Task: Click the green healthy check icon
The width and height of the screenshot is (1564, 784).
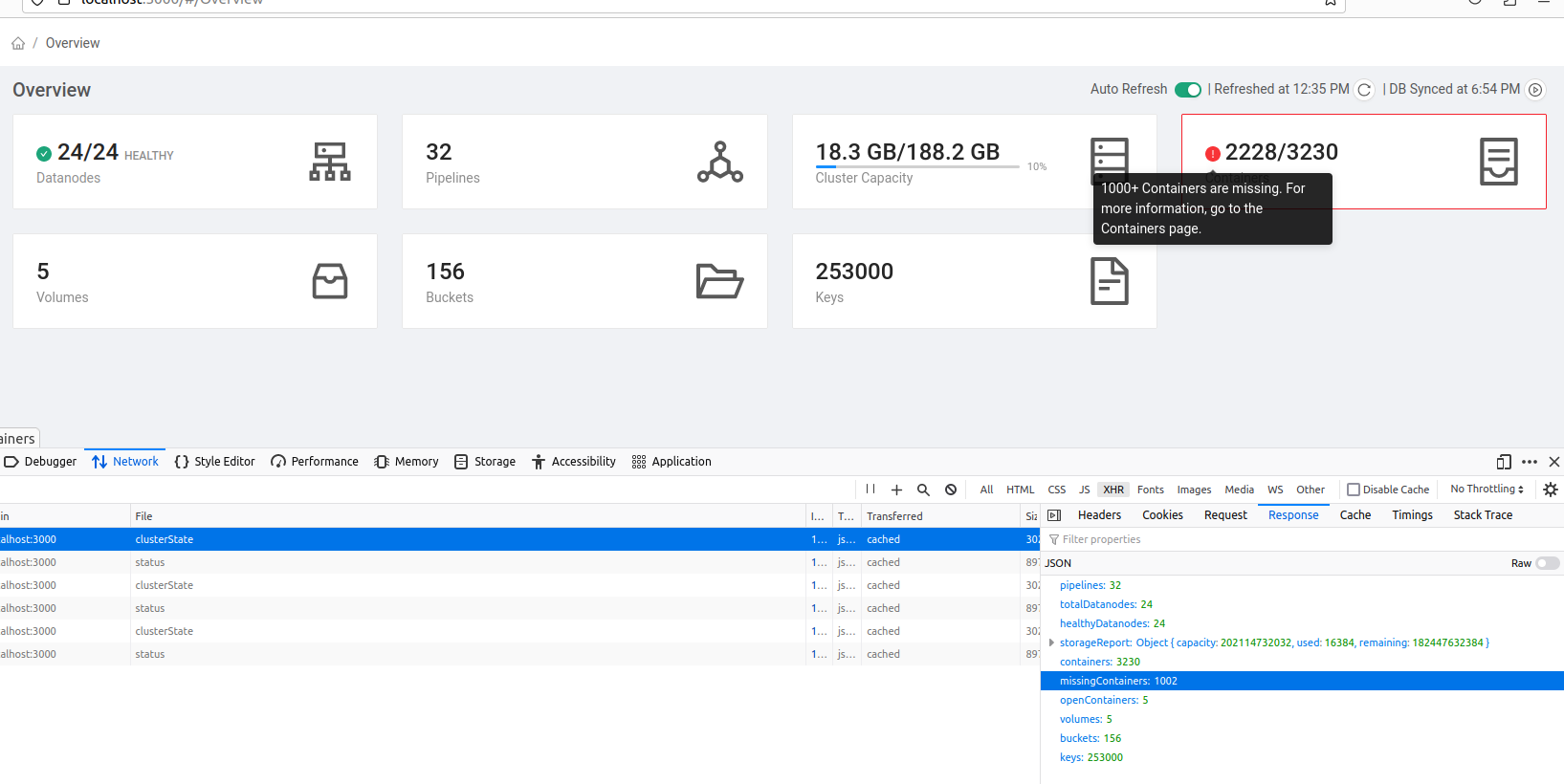Action: tap(44, 154)
